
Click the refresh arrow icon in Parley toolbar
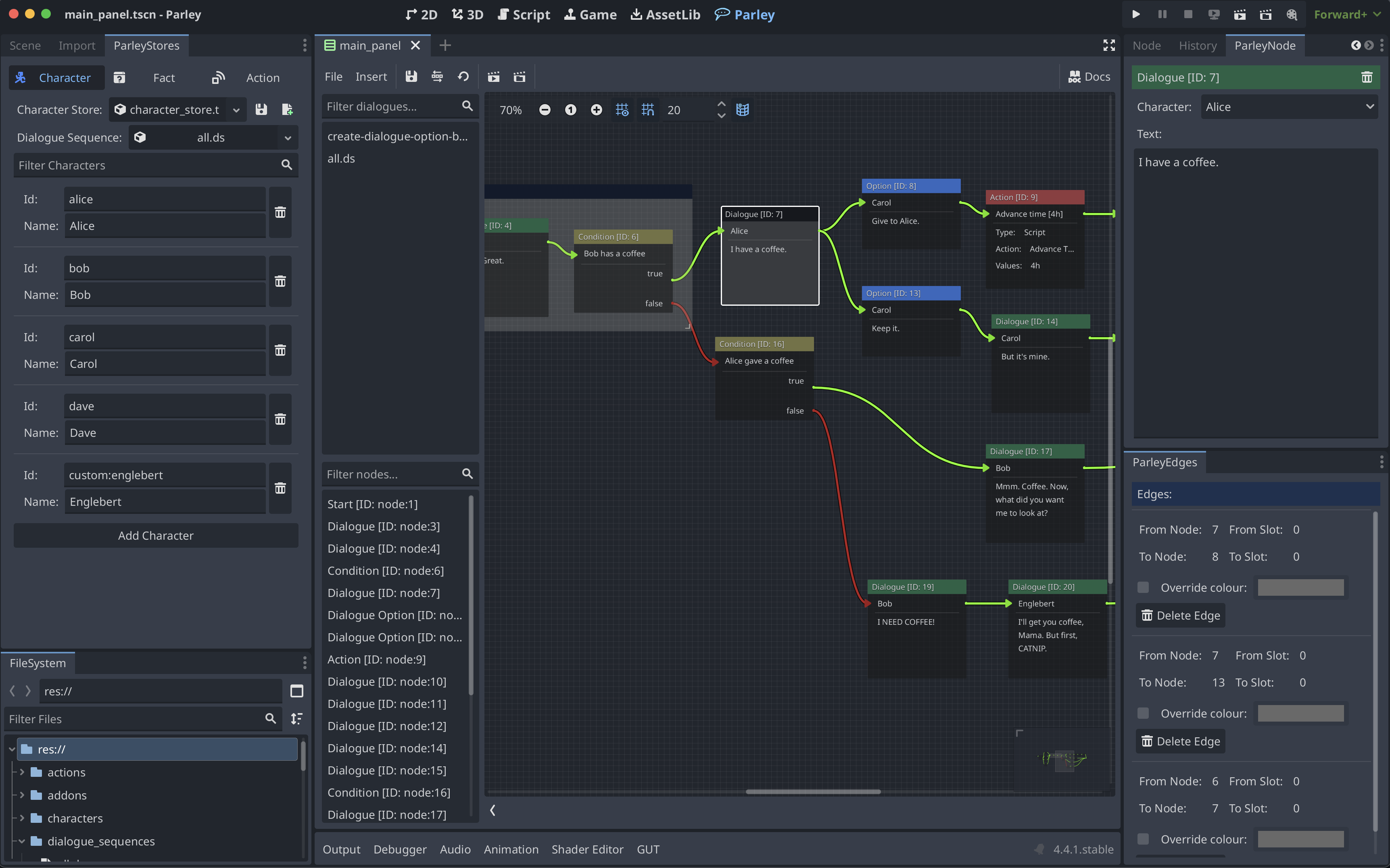tap(463, 76)
